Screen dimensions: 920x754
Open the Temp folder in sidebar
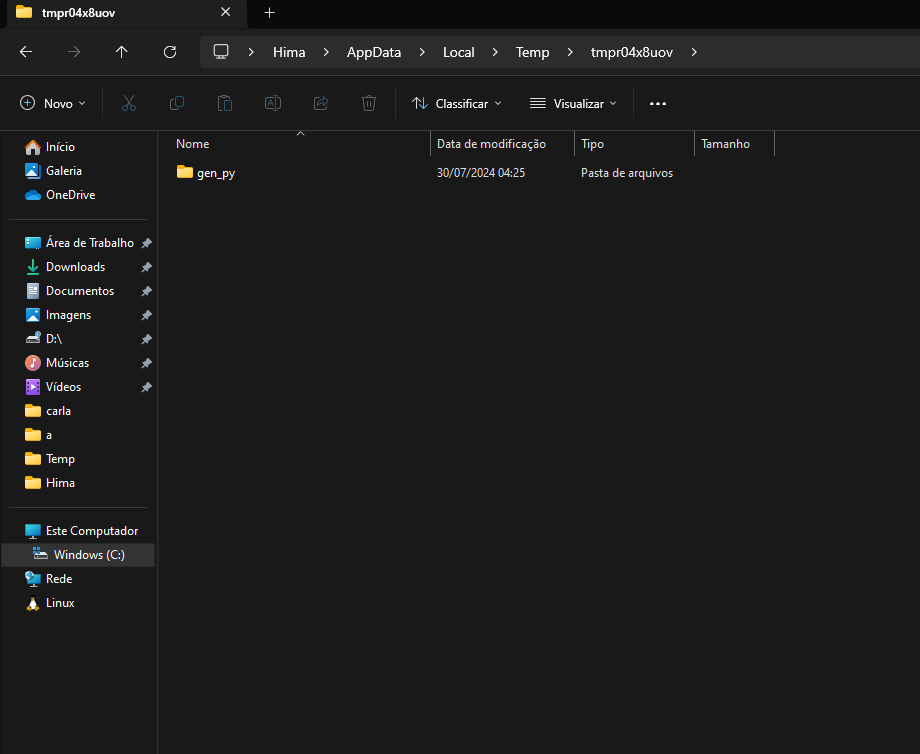[49, 459]
